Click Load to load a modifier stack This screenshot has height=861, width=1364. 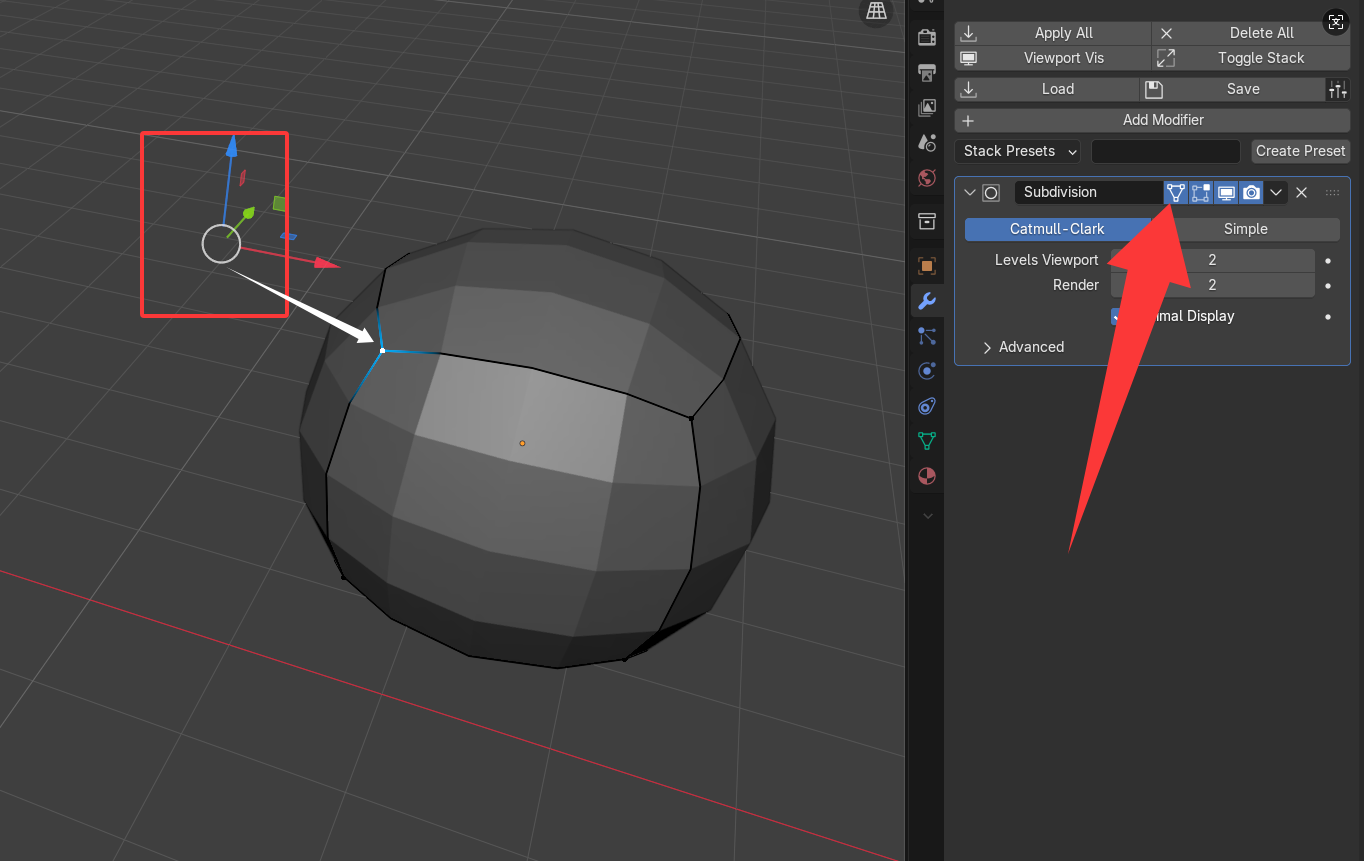pos(1047,89)
